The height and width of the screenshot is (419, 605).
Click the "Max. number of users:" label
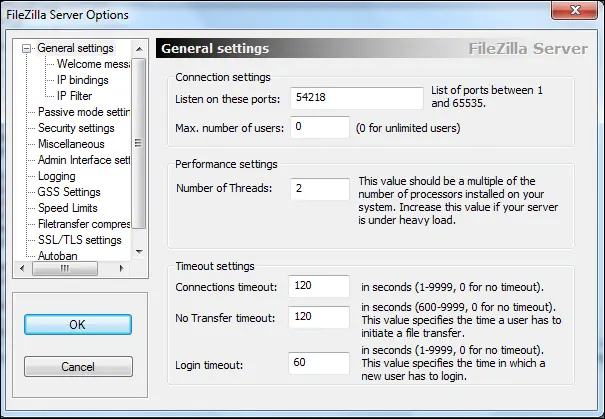coord(230,128)
